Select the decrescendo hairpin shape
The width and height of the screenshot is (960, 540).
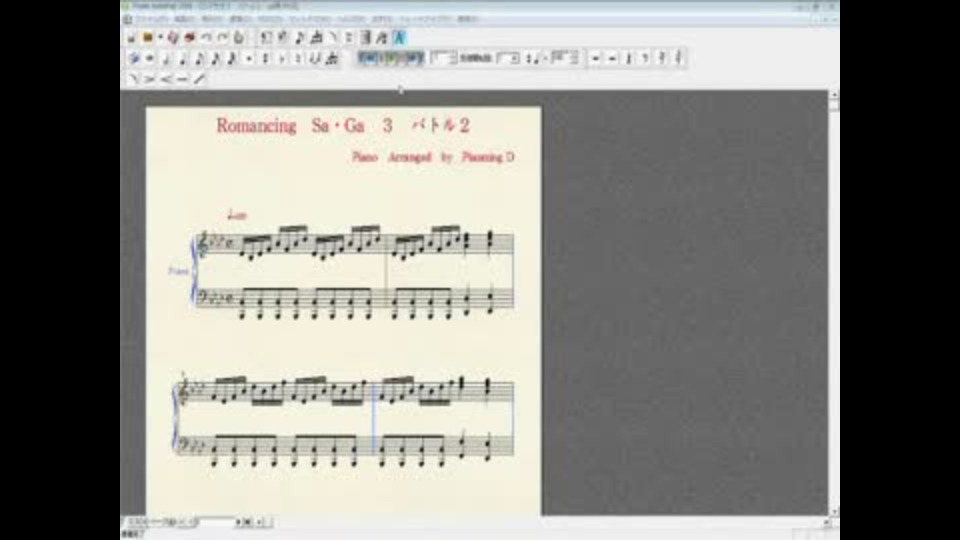click(x=149, y=79)
